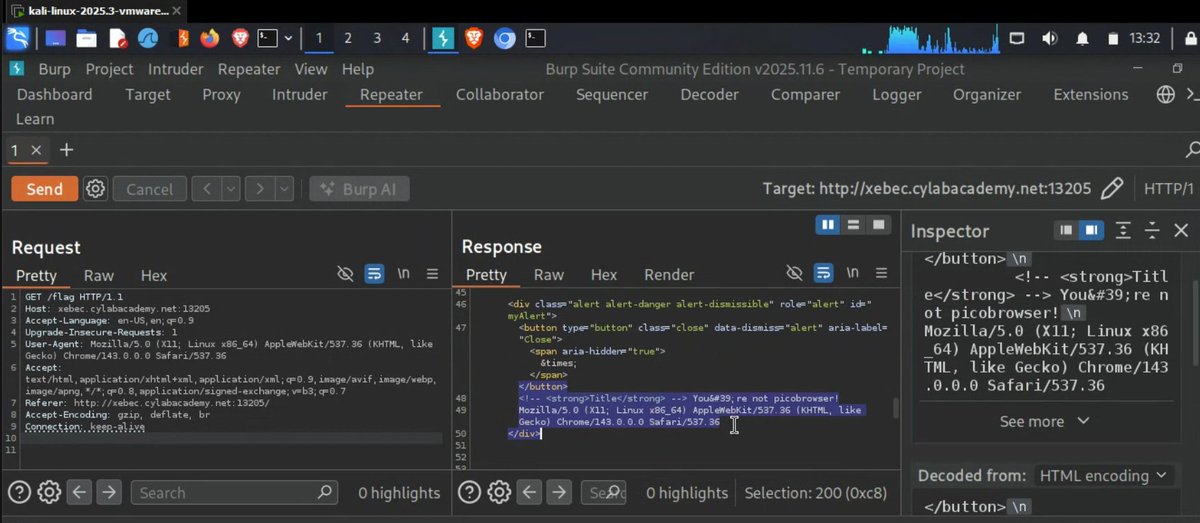Open Request panel hamburger options menu

tap(433, 273)
